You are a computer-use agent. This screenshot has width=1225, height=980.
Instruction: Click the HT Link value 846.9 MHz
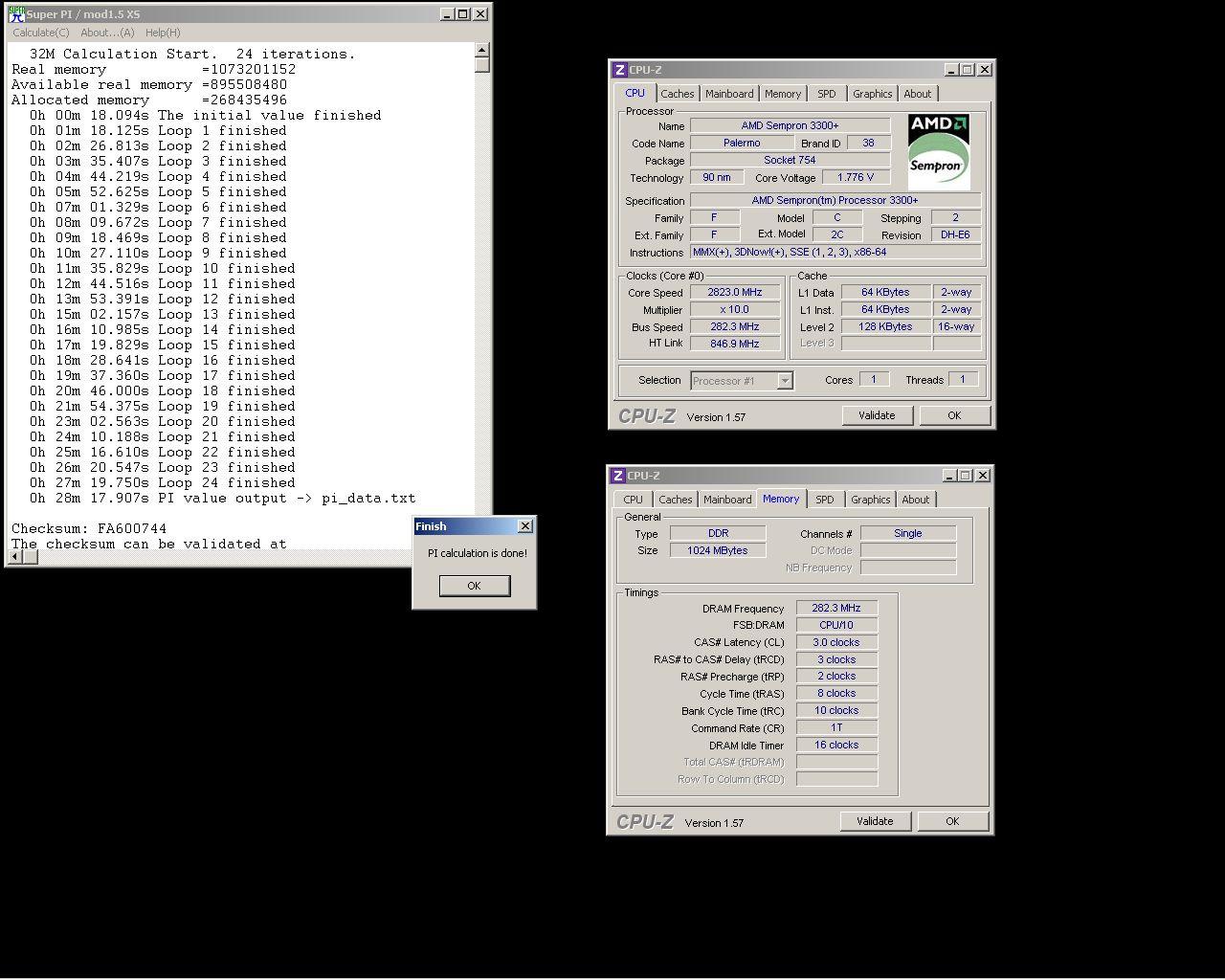pos(736,344)
